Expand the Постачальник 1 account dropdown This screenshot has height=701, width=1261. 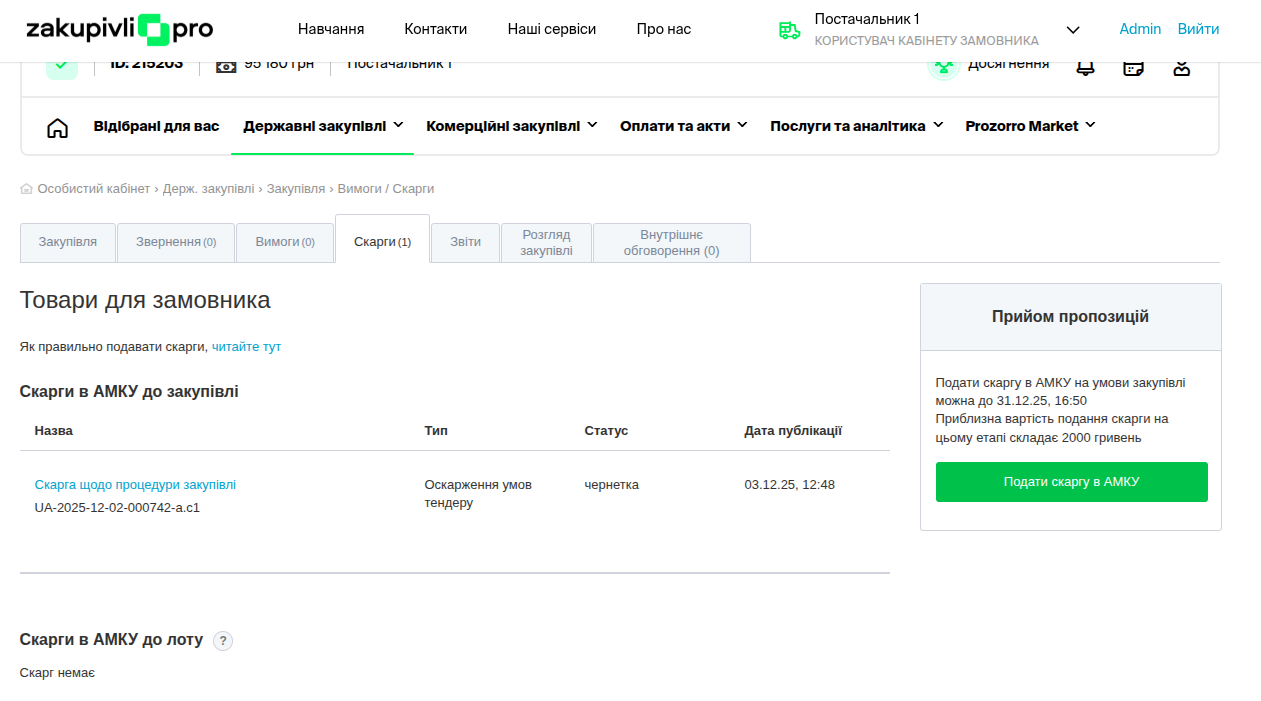(x=1073, y=30)
